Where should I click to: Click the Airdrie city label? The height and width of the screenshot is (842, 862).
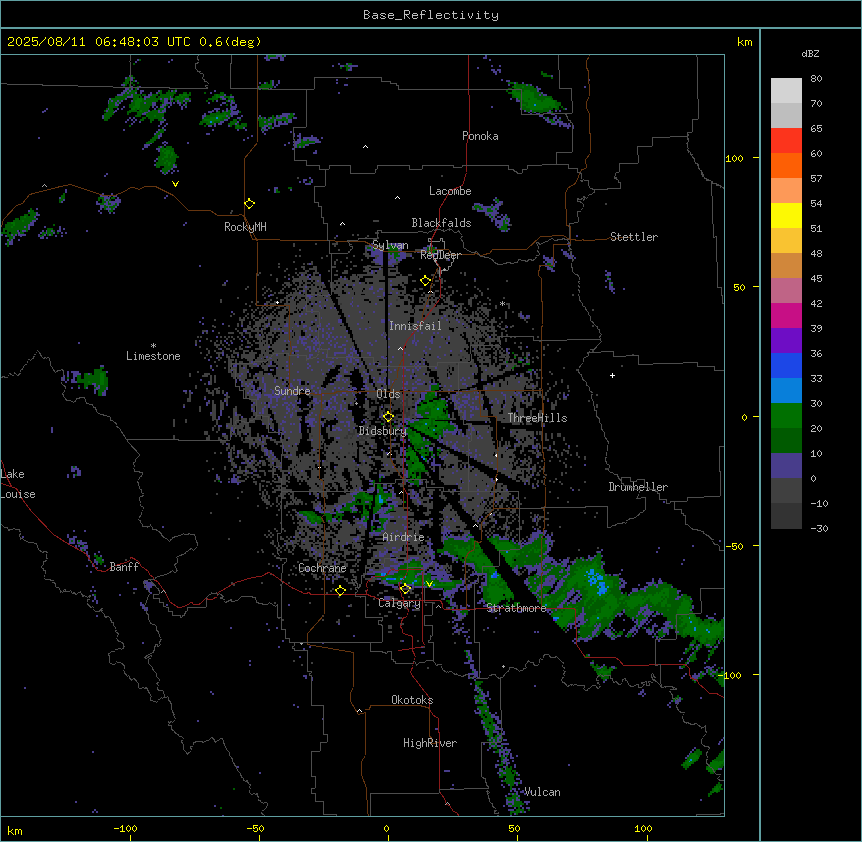[x=404, y=537]
